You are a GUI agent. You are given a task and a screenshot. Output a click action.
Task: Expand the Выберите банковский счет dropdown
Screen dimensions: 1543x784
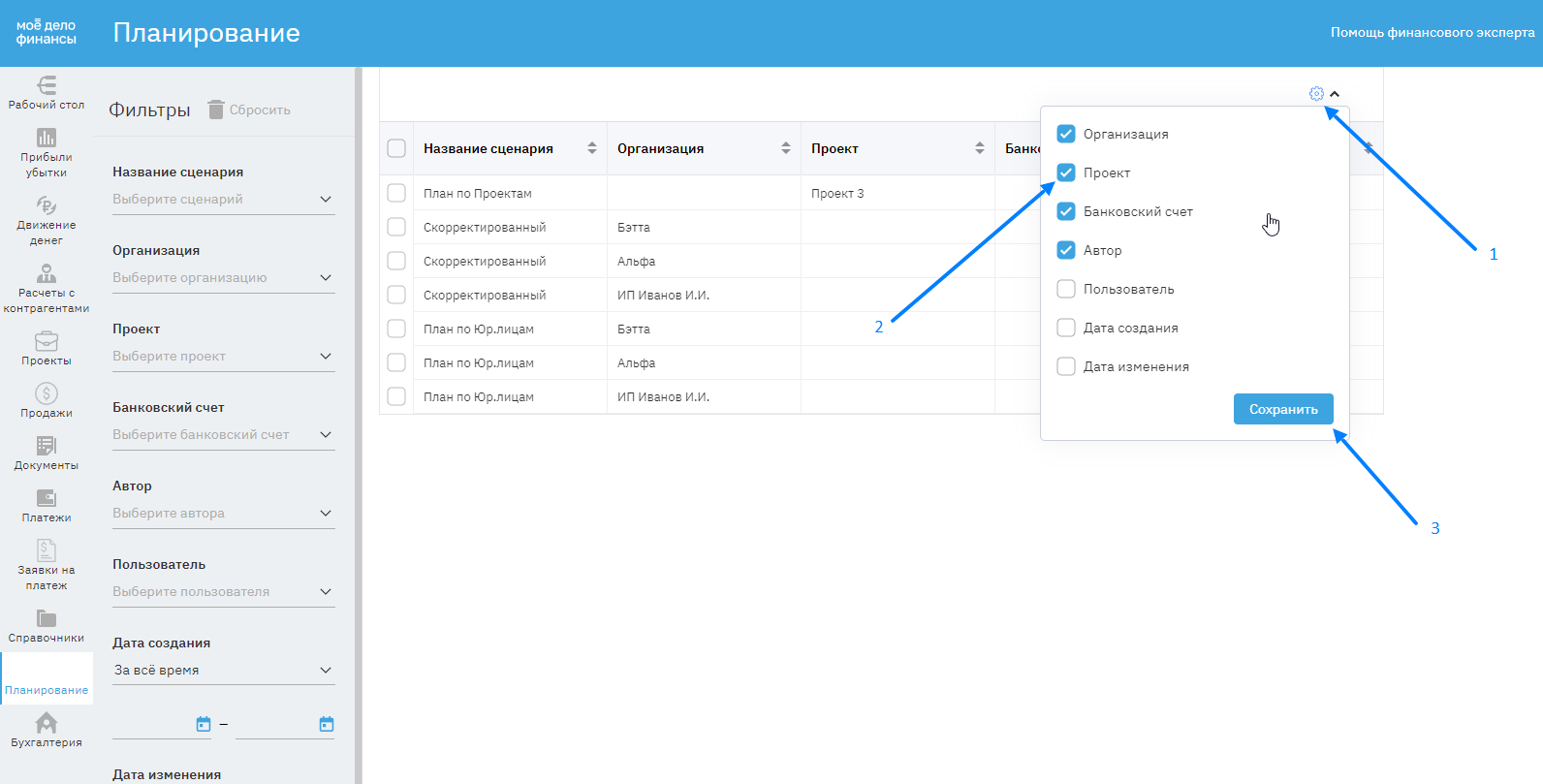pyautogui.click(x=224, y=435)
